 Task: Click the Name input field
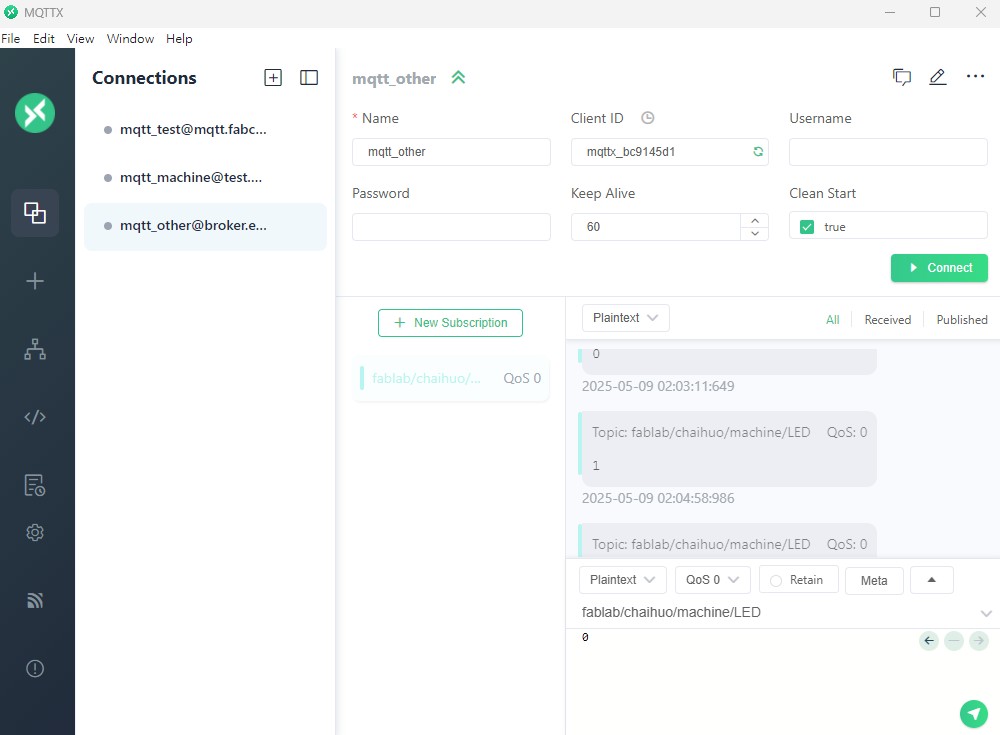(451, 152)
